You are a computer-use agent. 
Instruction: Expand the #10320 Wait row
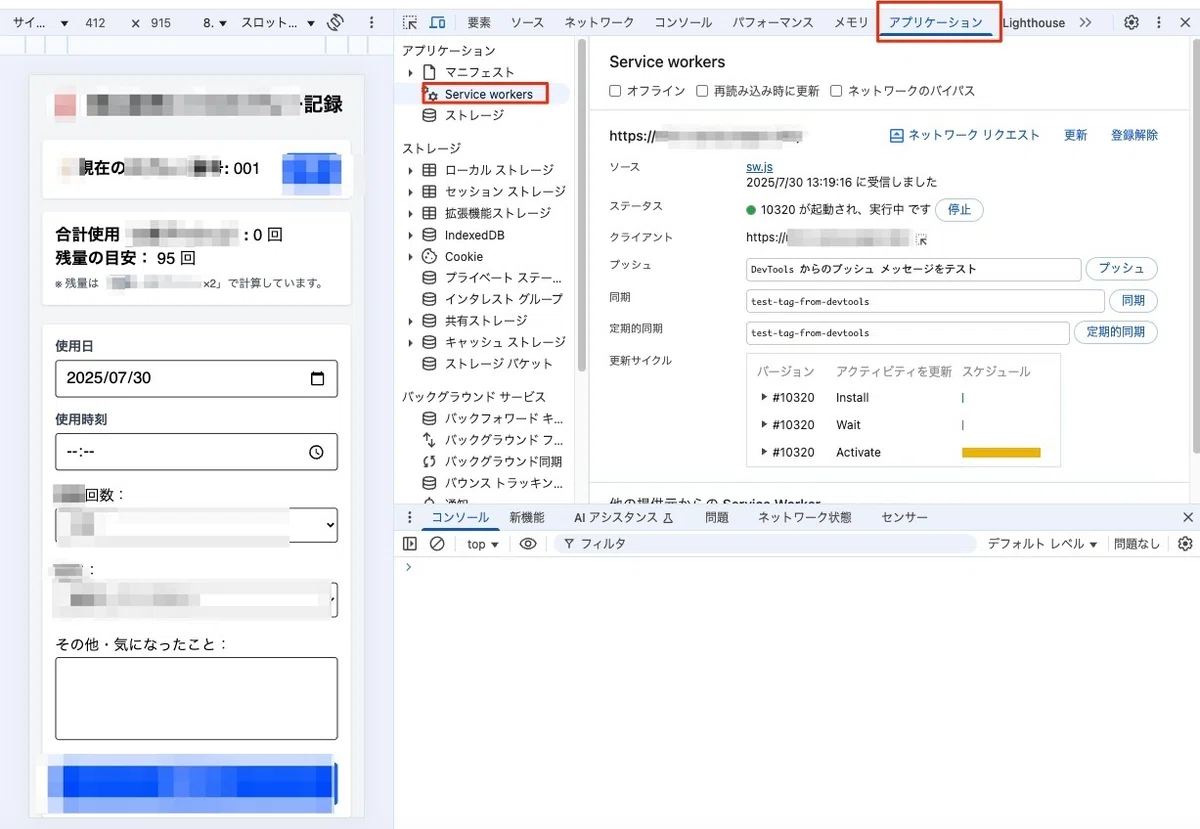coord(765,425)
